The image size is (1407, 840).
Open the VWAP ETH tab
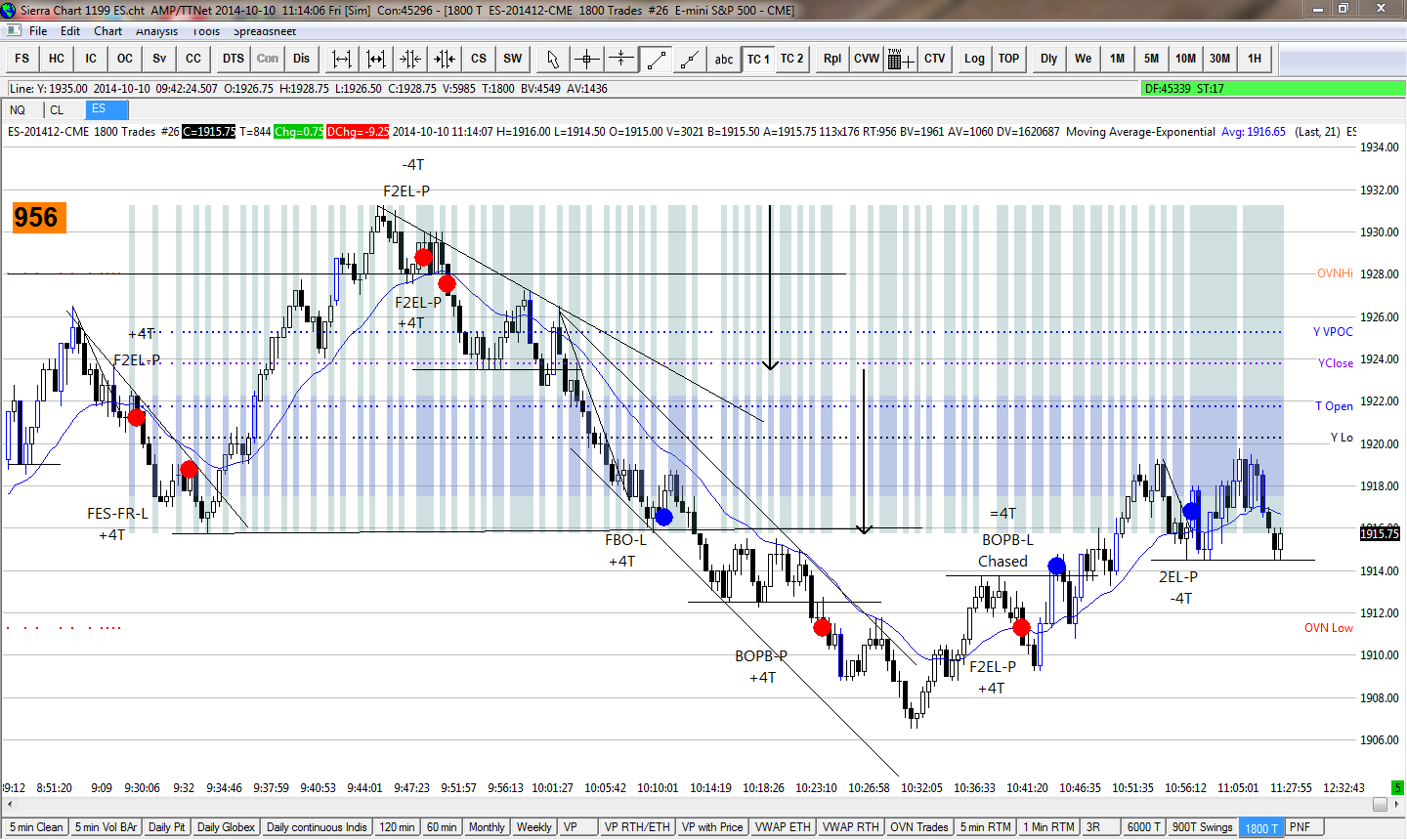(784, 827)
